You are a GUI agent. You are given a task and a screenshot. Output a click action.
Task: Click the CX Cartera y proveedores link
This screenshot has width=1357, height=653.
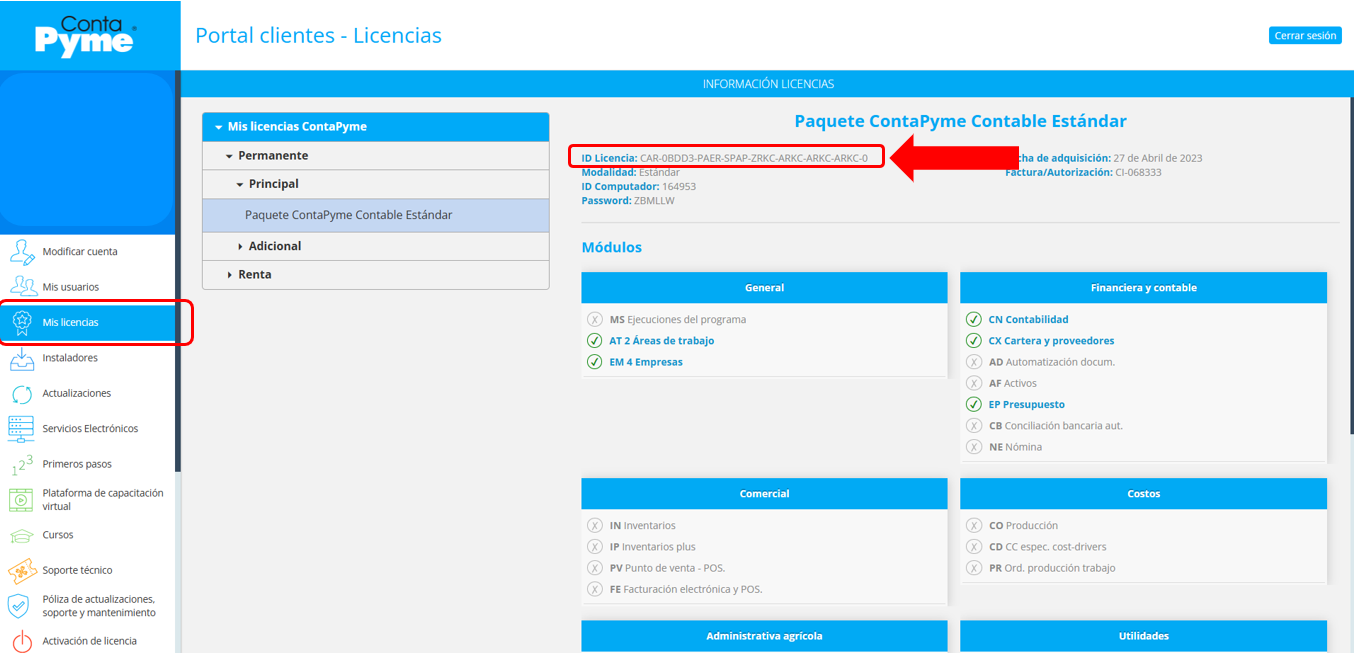1051,341
